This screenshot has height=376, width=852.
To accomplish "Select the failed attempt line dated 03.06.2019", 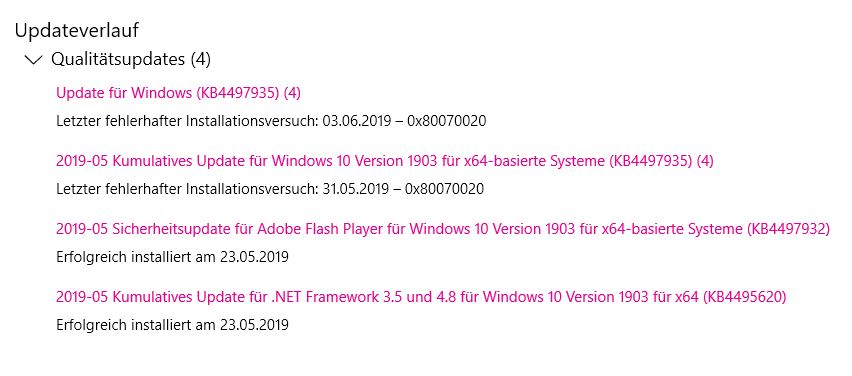I will click(271, 121).
